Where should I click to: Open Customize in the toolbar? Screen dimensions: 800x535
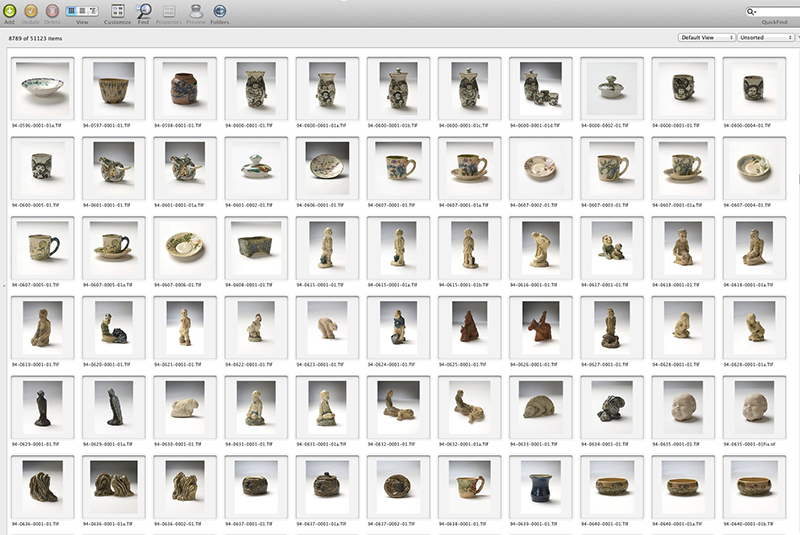116,10
